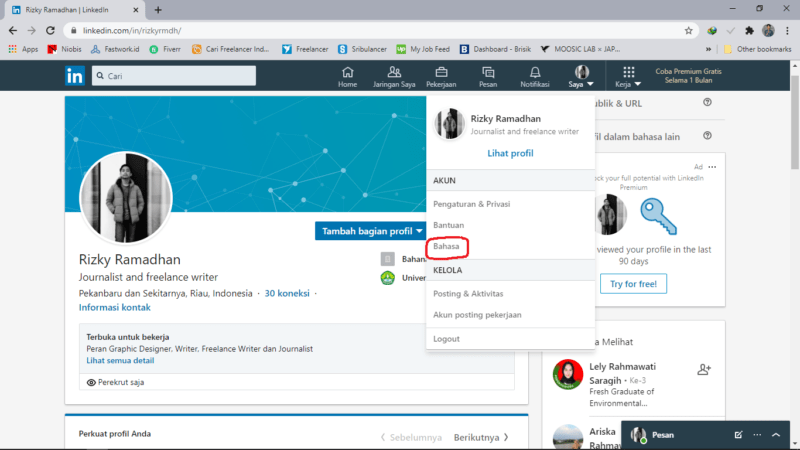The image size is (800, 450).
Task: Click the LinkedIn logo icon
Action: click(x=74, y=76)
